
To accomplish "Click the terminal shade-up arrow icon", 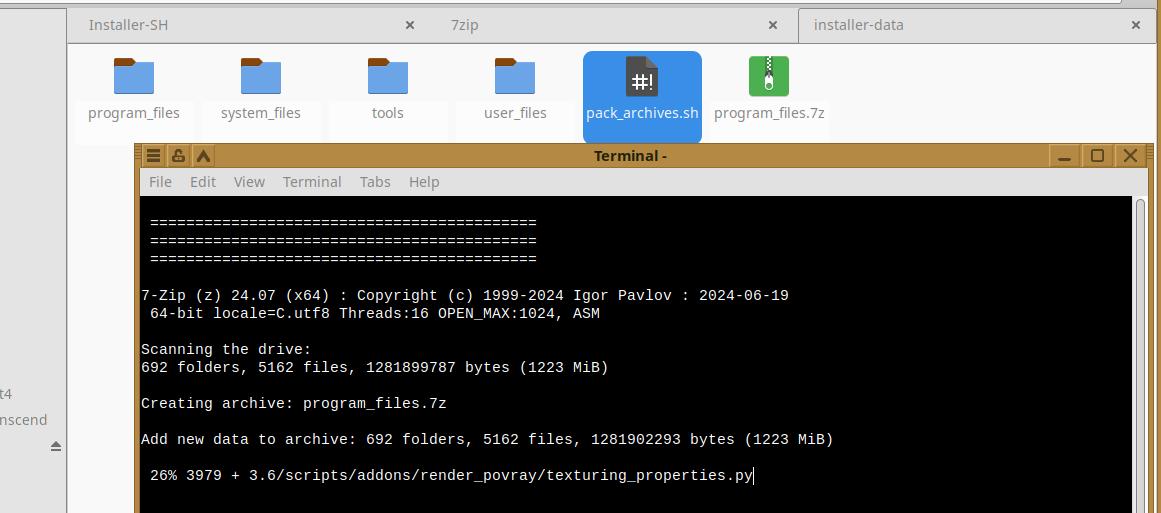I will click(203, 156).
